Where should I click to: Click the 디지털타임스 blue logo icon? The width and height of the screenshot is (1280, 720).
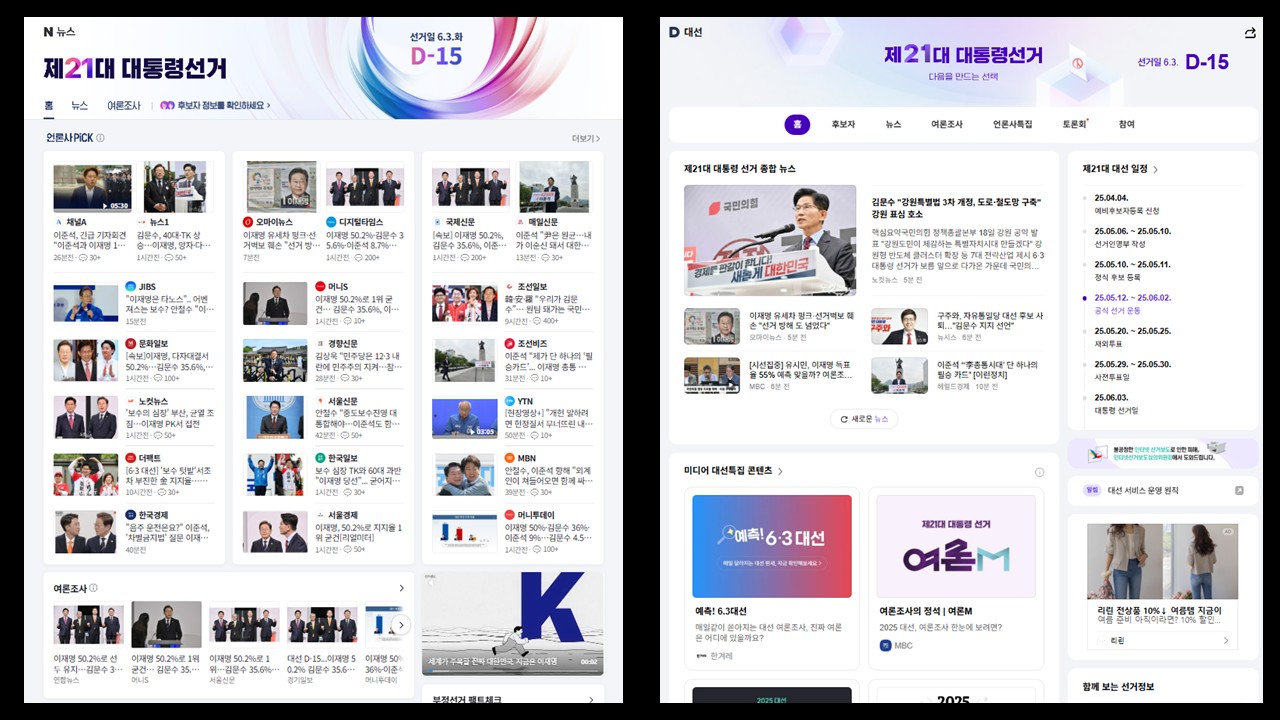(330, 222)
